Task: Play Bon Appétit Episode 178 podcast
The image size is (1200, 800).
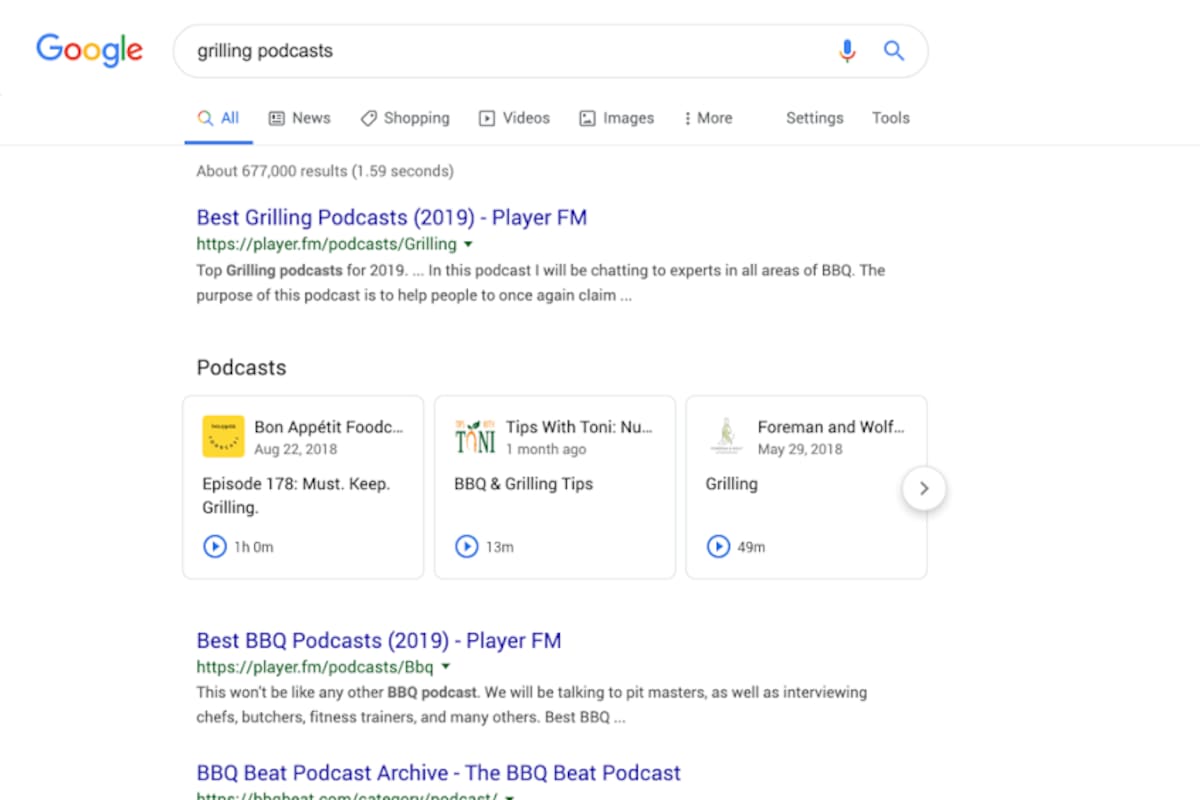Action: tap(214, 547)
